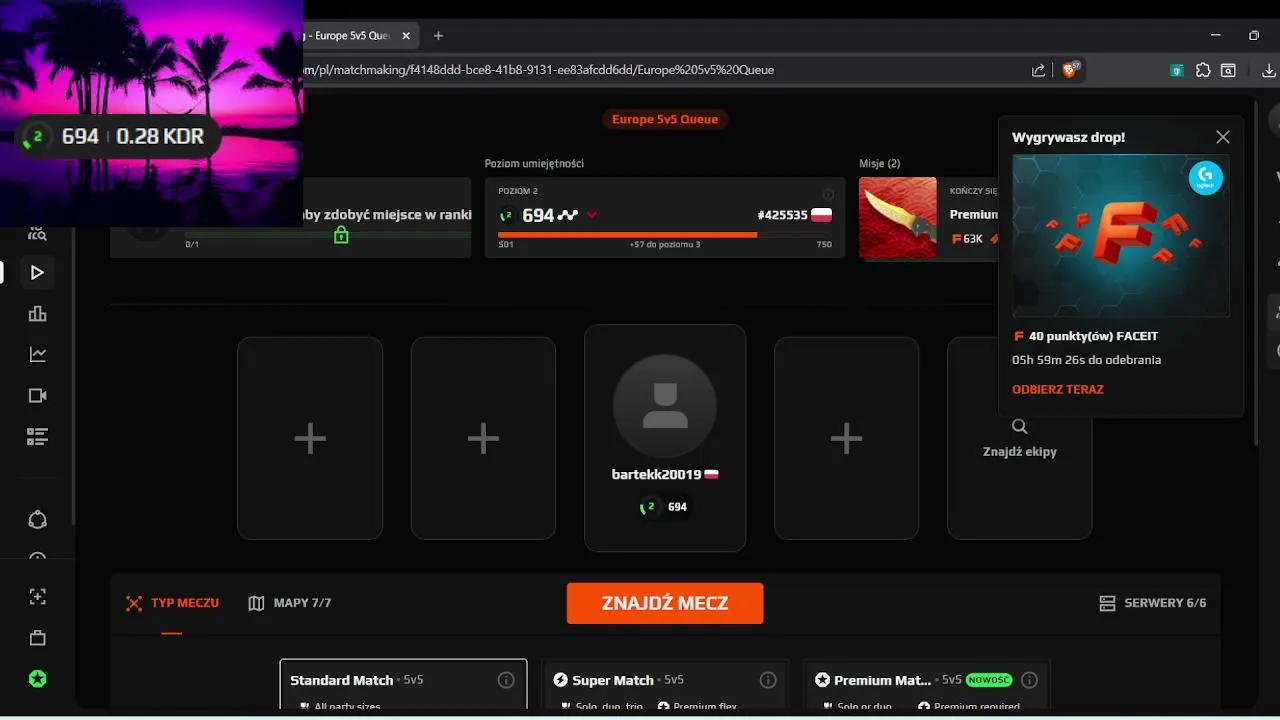Open the SERWERY 6/6 tab
This screenshot has width=1280, height=720.
click(x=1152, y=603)
